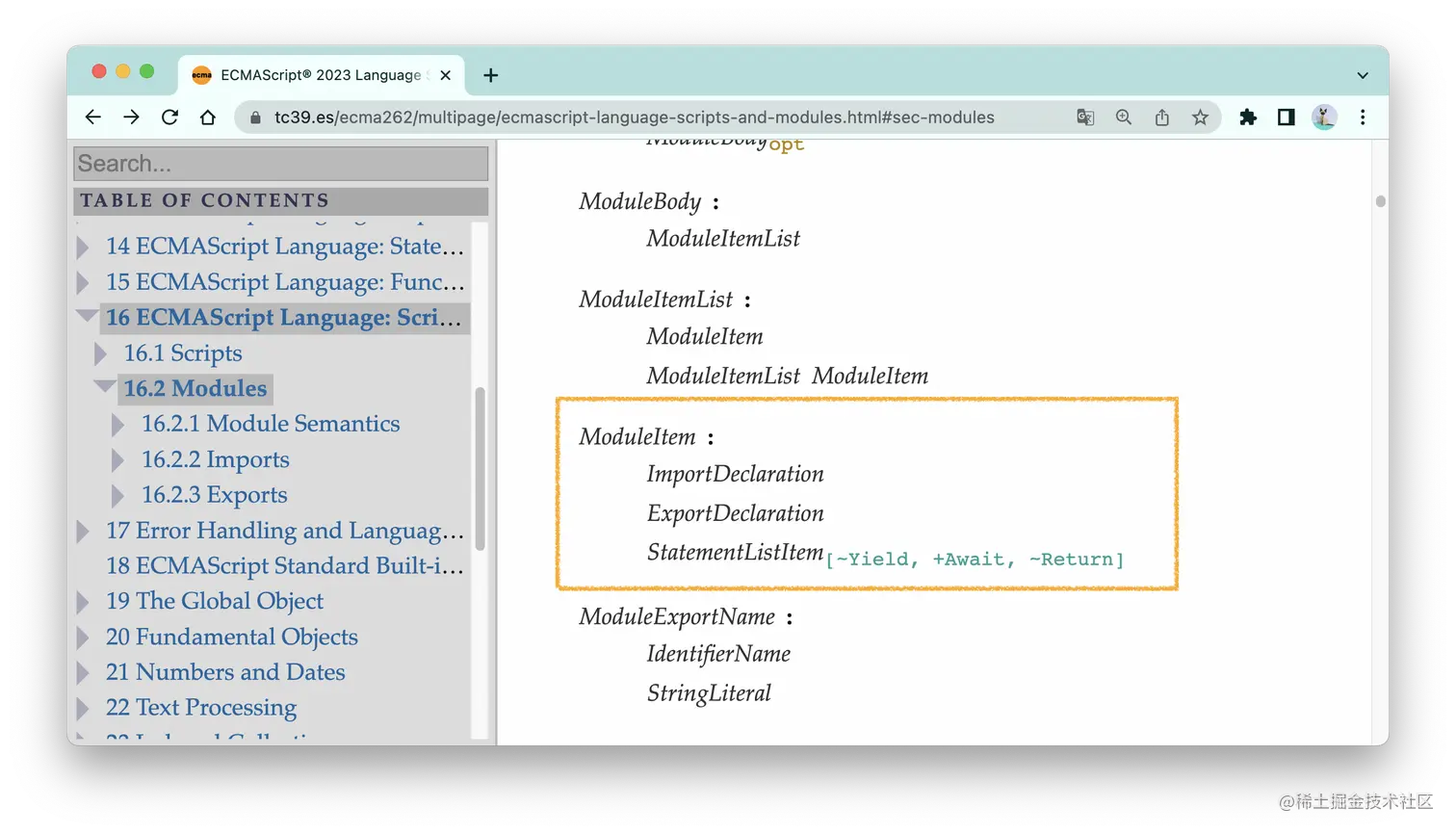Expand section 17 Error Handling
This screenshot has width=1456, height=834.
click(84, 532)
